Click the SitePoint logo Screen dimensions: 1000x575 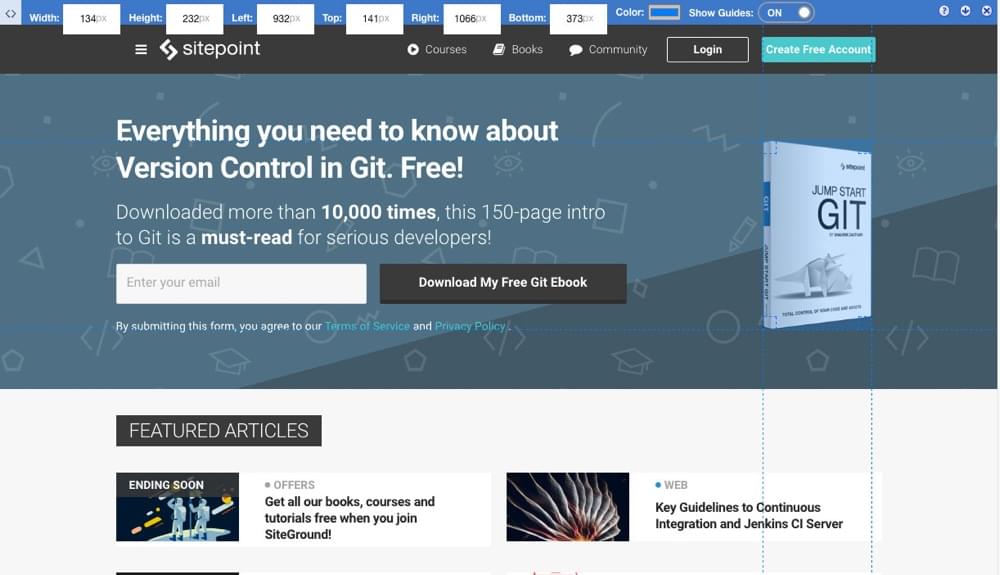pyautogui.click(x=210, y=49)
